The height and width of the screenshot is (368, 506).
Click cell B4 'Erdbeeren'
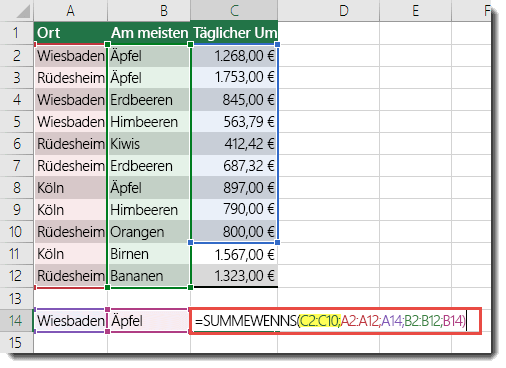point(149,100)
